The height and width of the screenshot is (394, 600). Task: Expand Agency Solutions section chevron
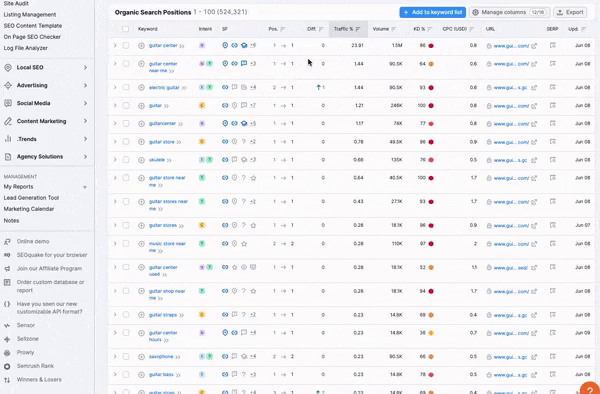click(x=85, y=156)
